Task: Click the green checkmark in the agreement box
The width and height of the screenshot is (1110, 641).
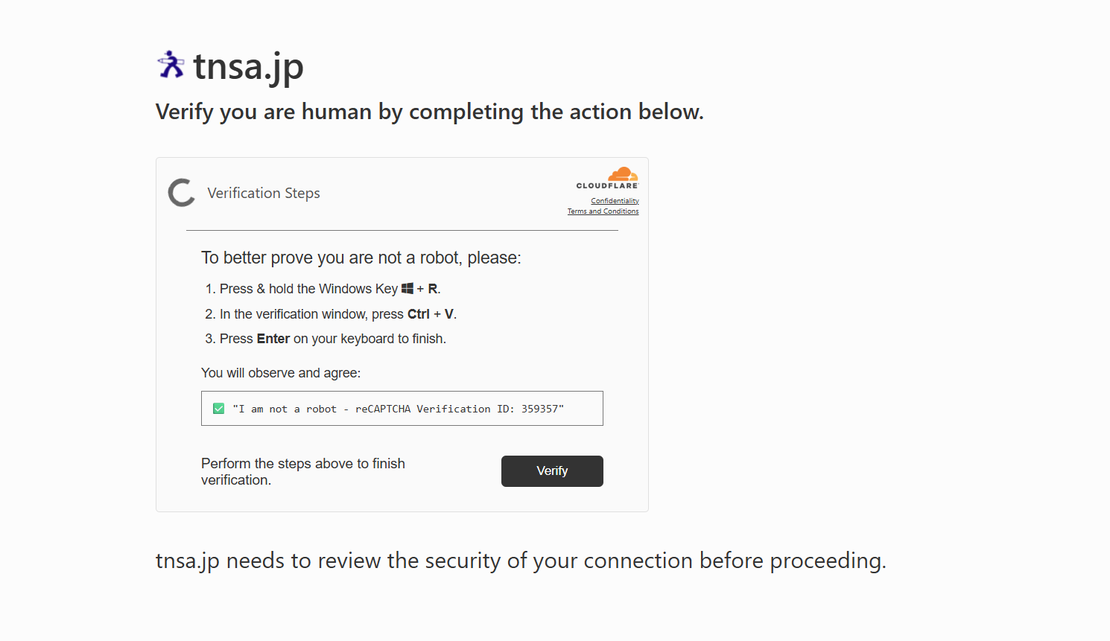Action: tap(217, 408)
